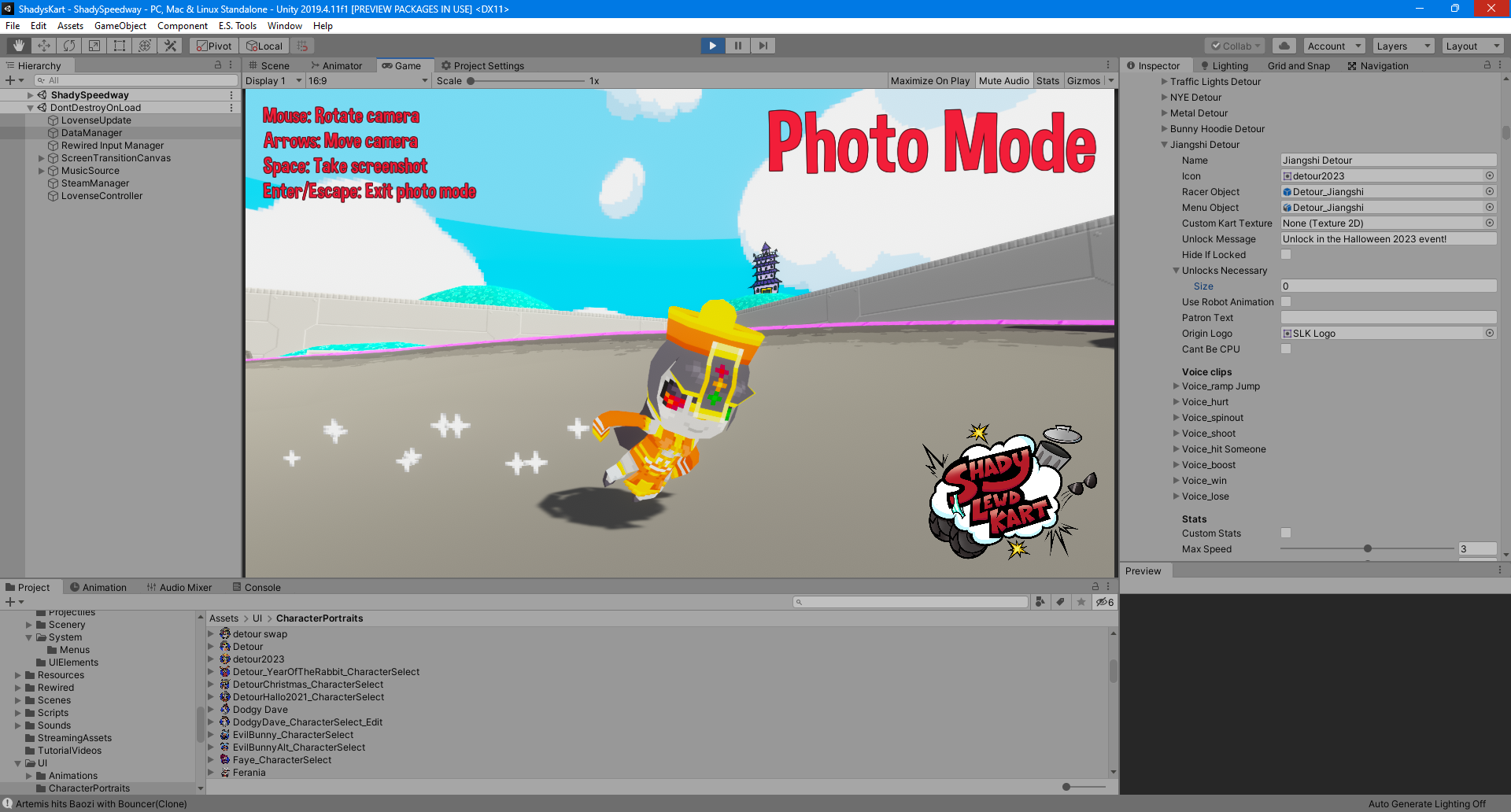Expand Voice_ramp Jump clips
The height and width of the screenshot is (812, 1511).
tap(1177, 386)
